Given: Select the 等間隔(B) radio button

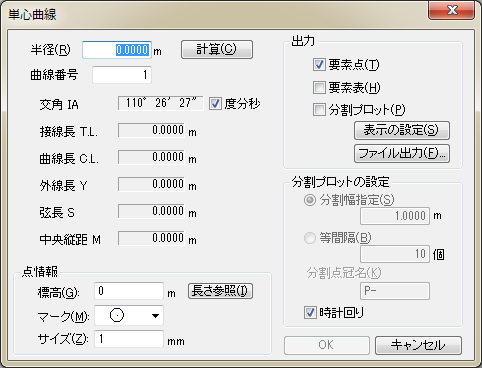Looking at the screenshot, I should (310, 238).
